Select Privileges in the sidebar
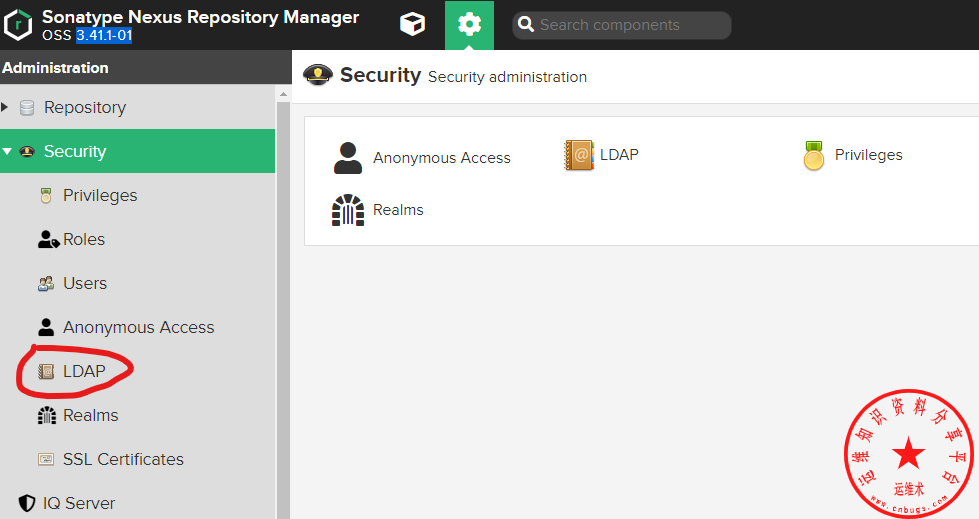The width and height of the screenshot is (979, 519). (x=99, y=195)
